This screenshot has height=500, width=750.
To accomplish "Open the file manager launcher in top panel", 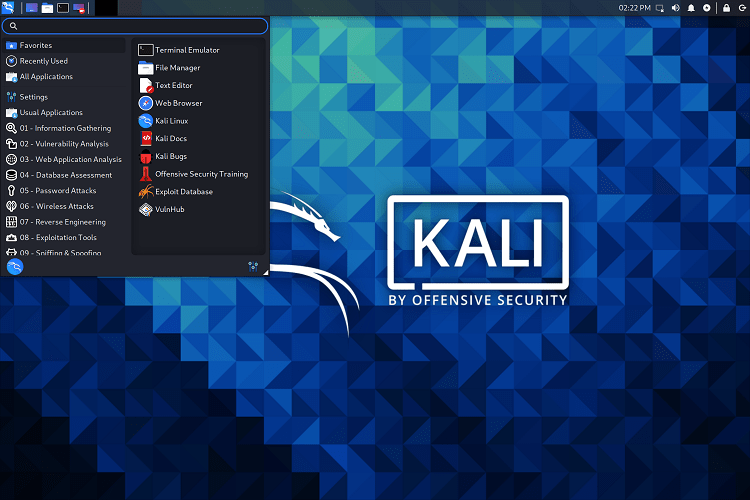I will coord(47,8).
